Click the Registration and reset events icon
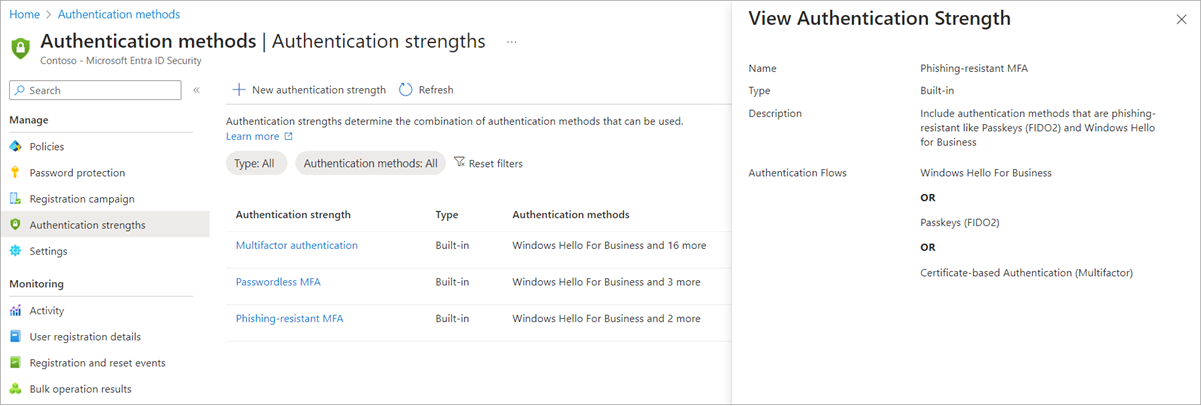This screenshot has height=406, width=1201. (15, 362)
